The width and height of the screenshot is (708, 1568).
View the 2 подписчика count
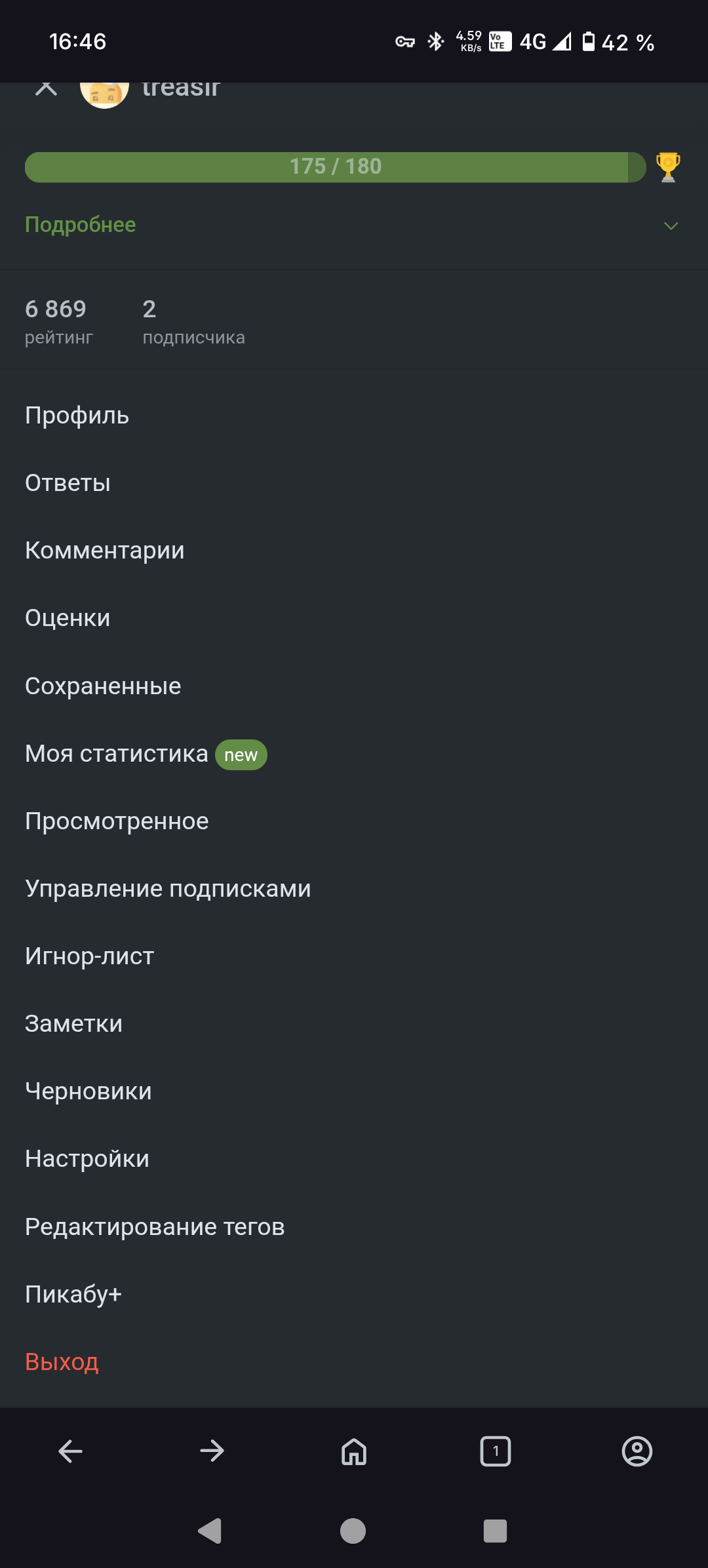(193, 321)
